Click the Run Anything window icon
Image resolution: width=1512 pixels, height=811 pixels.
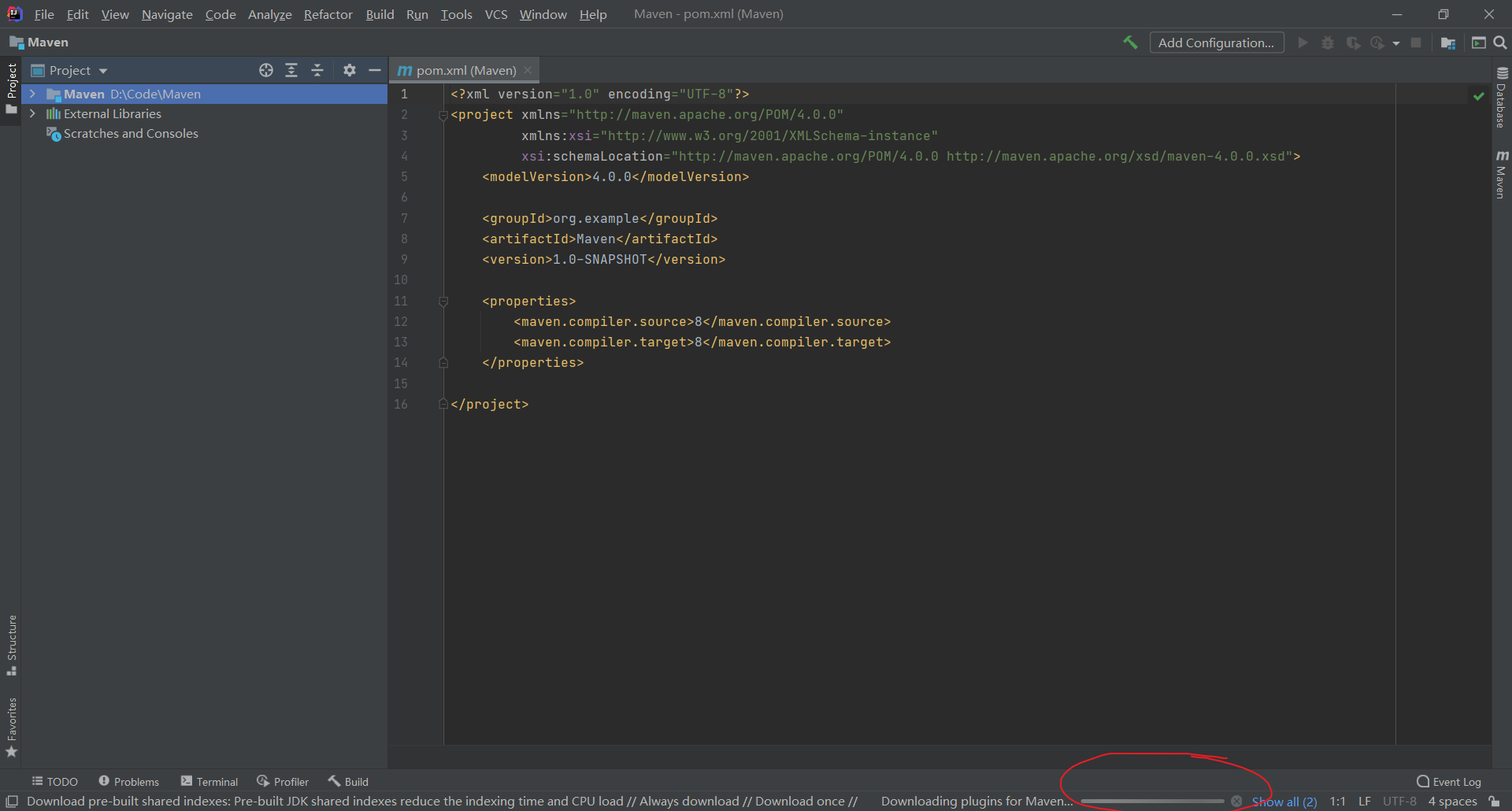tap(1479, 43)
